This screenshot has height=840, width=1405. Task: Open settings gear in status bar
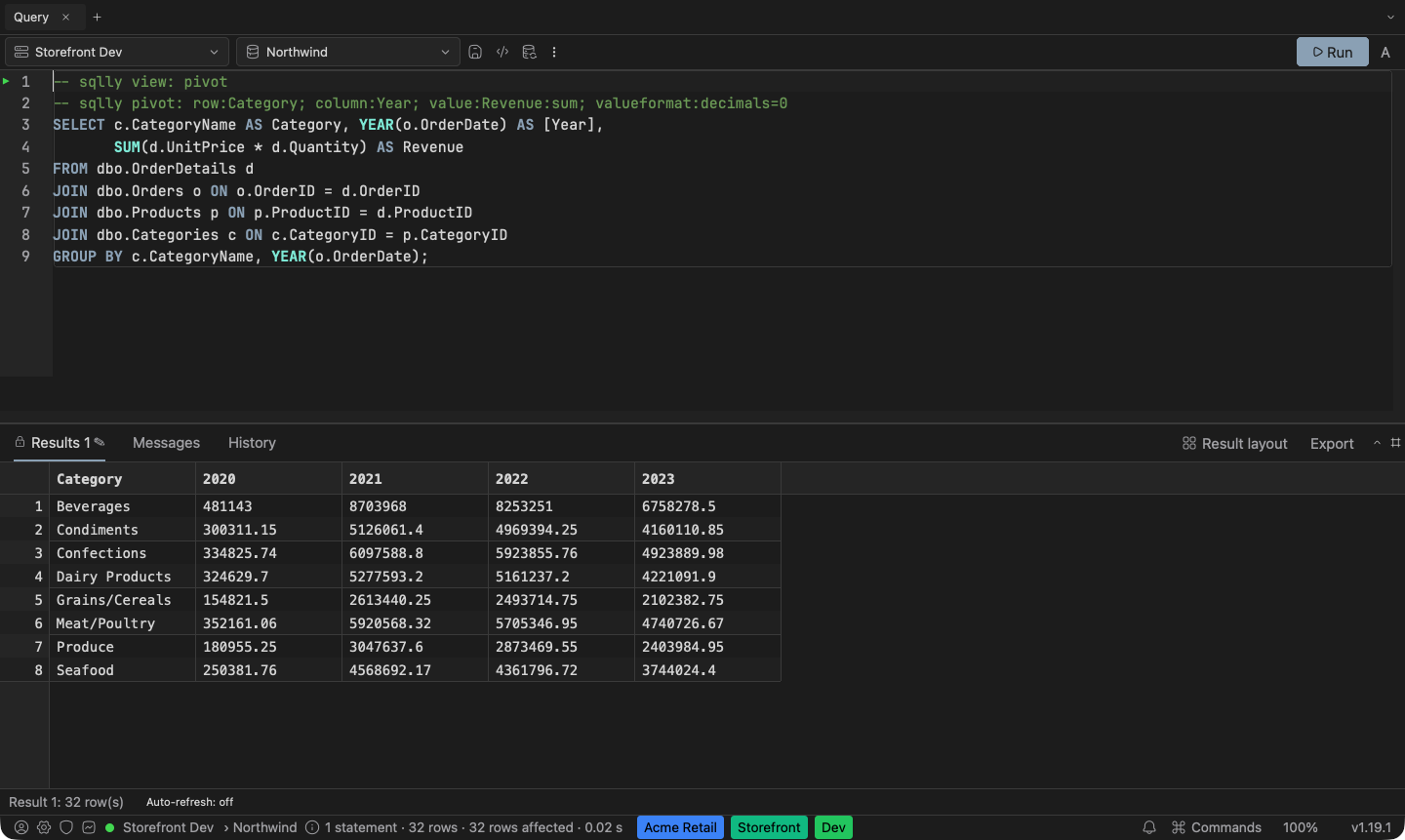click(44, 827)
